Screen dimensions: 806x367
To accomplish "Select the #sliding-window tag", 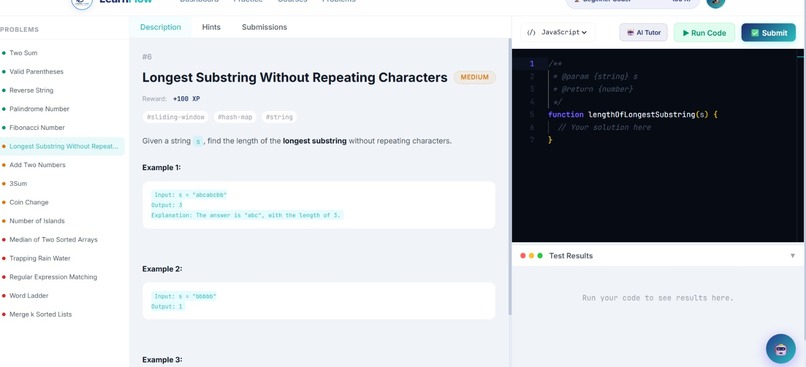I will 175,117.
